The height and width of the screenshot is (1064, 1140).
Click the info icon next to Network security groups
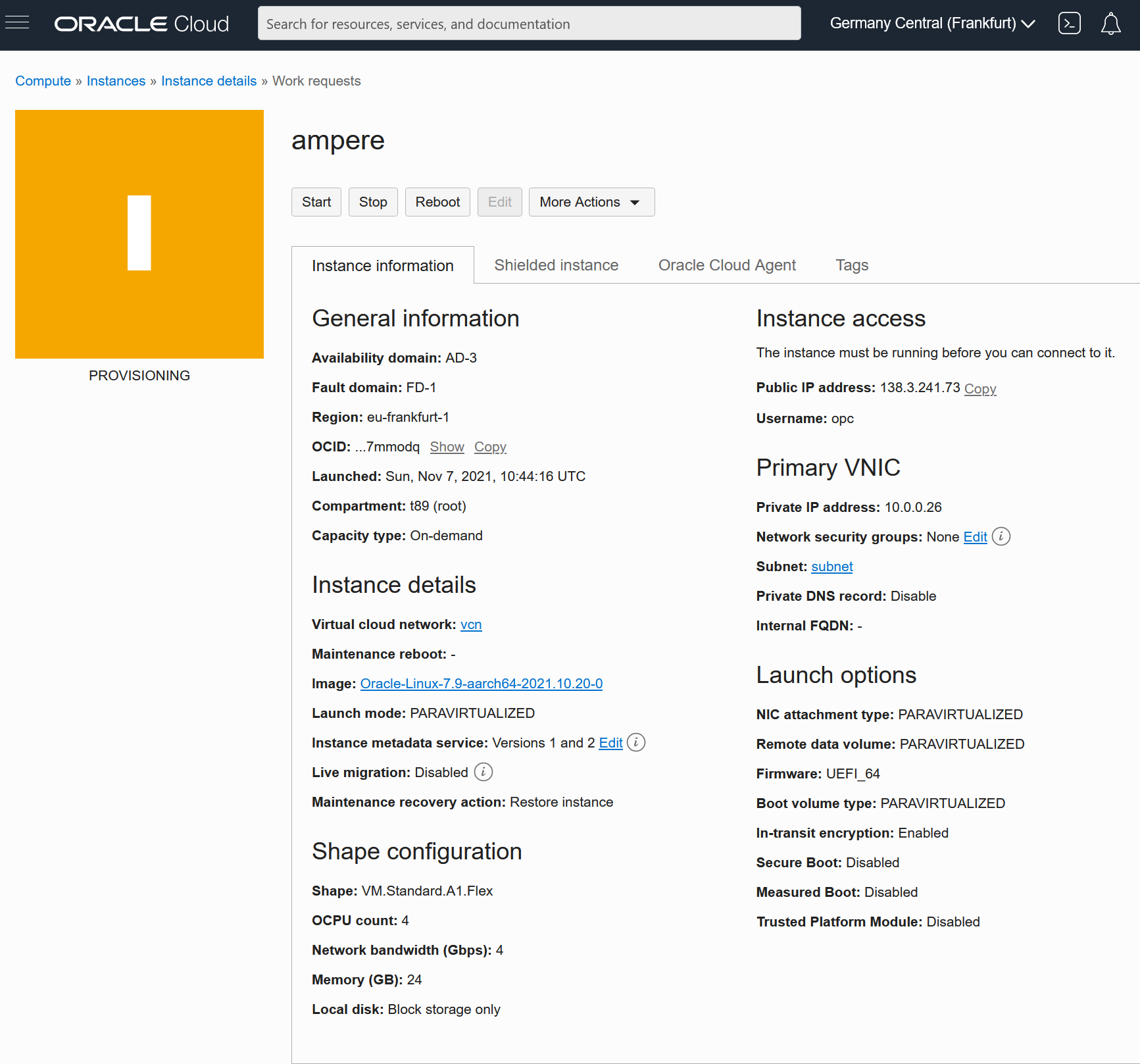pos(1001,536)
